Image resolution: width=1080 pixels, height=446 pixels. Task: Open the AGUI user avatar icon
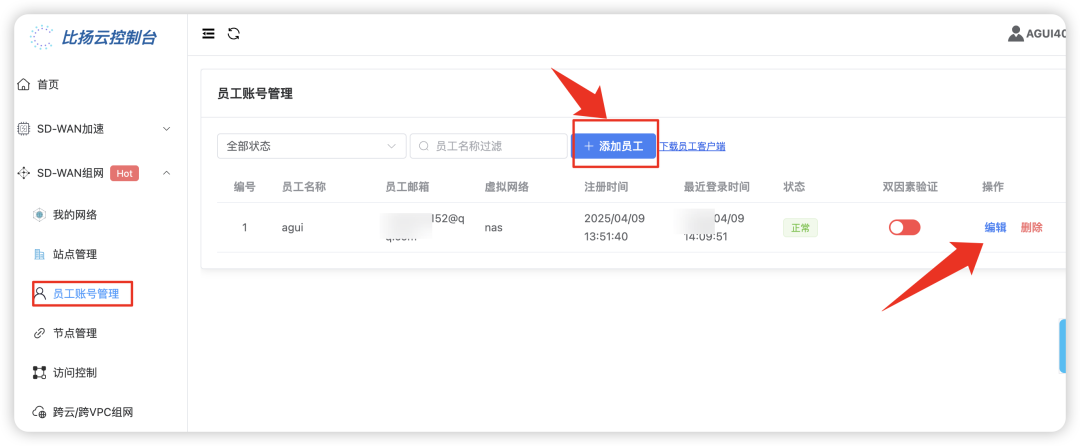pyautogui.click(x=1015, y=34)
